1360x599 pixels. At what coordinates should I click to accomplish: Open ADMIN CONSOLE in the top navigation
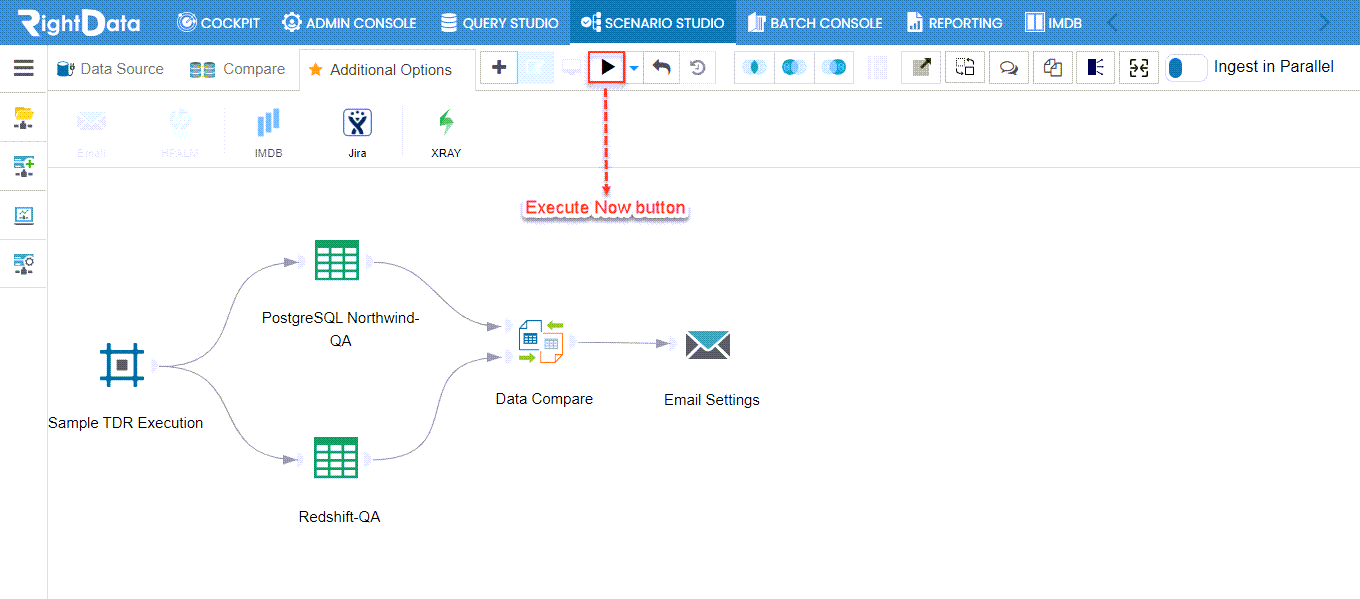pyautogui.click(x=349, y=22)
